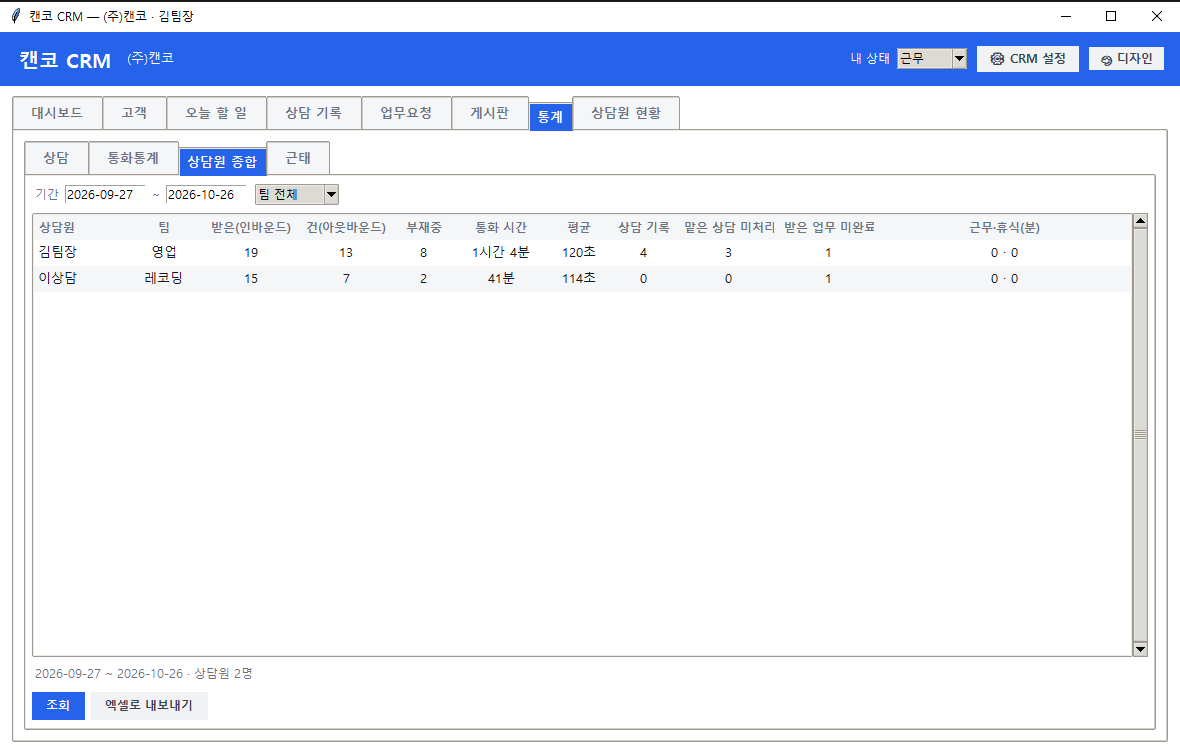Select the 상담원 종합 sub-tab

tap(222, 161)
